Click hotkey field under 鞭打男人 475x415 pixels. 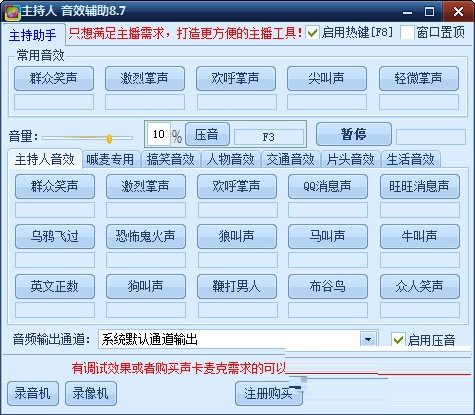tap(238, 310)
